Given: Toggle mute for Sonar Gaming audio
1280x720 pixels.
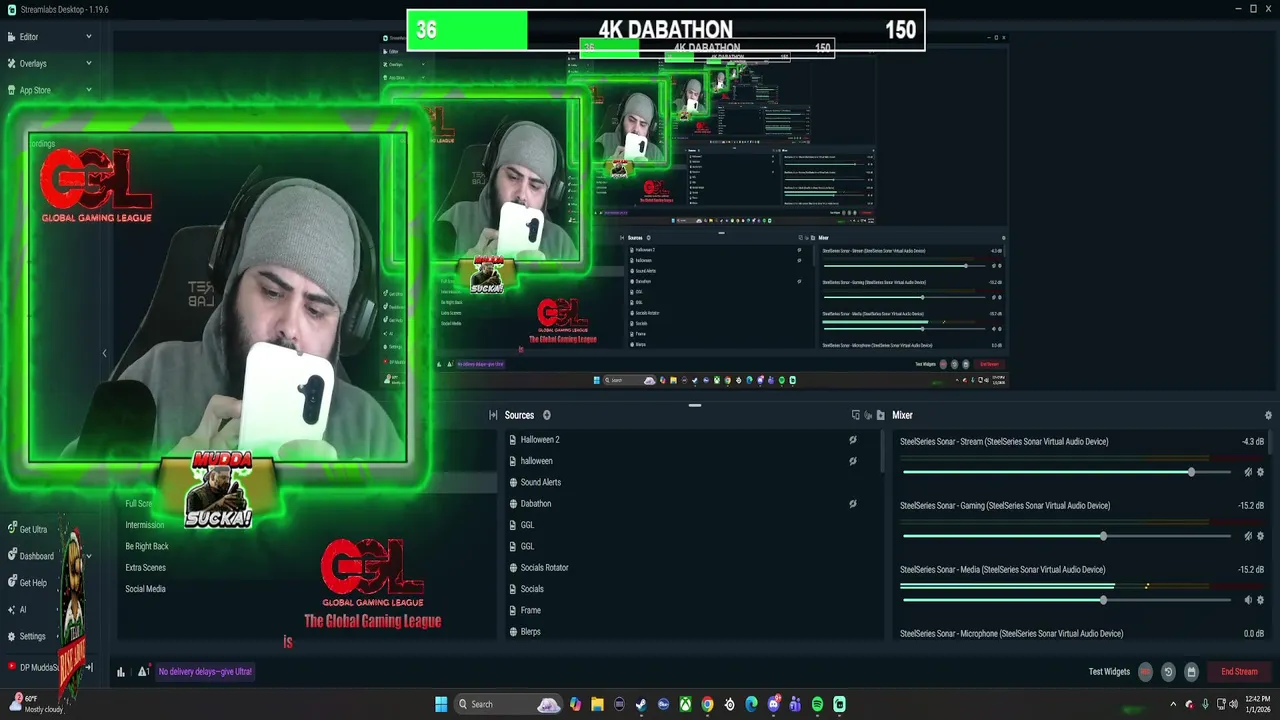Looking at the screenshot, I should point(1247,536).
